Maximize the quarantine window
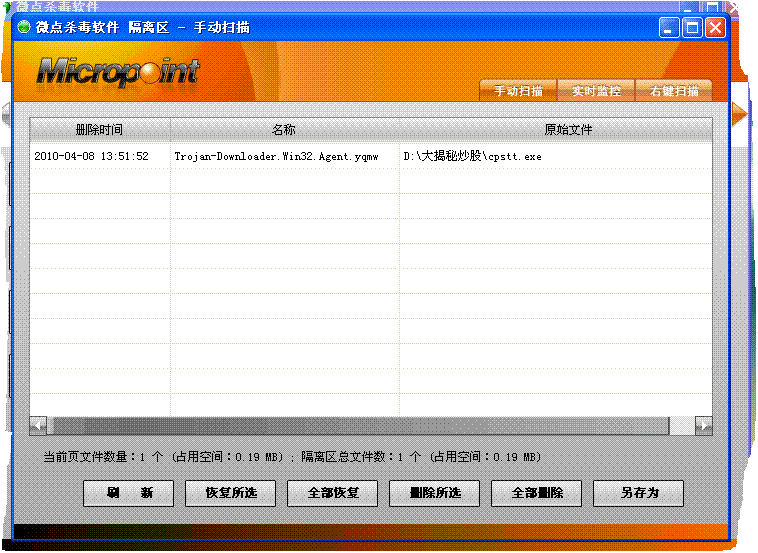758x553 pixels. pos(692,28)
